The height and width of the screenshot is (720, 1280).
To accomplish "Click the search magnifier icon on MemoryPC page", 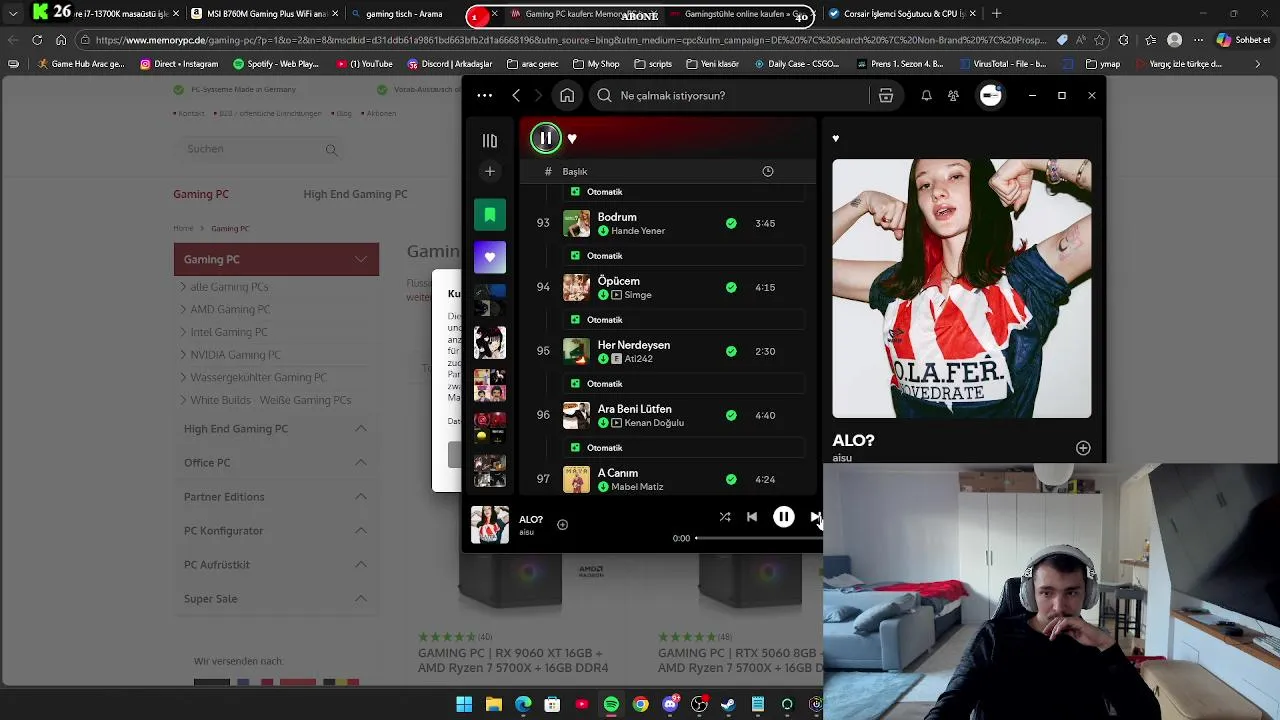I will pos(331,150).
